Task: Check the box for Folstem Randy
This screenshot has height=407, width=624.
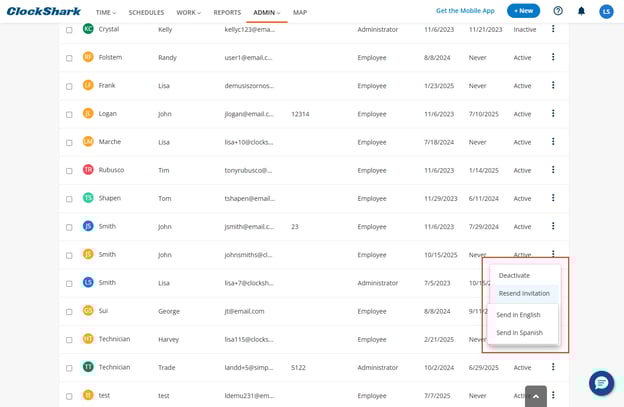Action: tap(69, 58)
